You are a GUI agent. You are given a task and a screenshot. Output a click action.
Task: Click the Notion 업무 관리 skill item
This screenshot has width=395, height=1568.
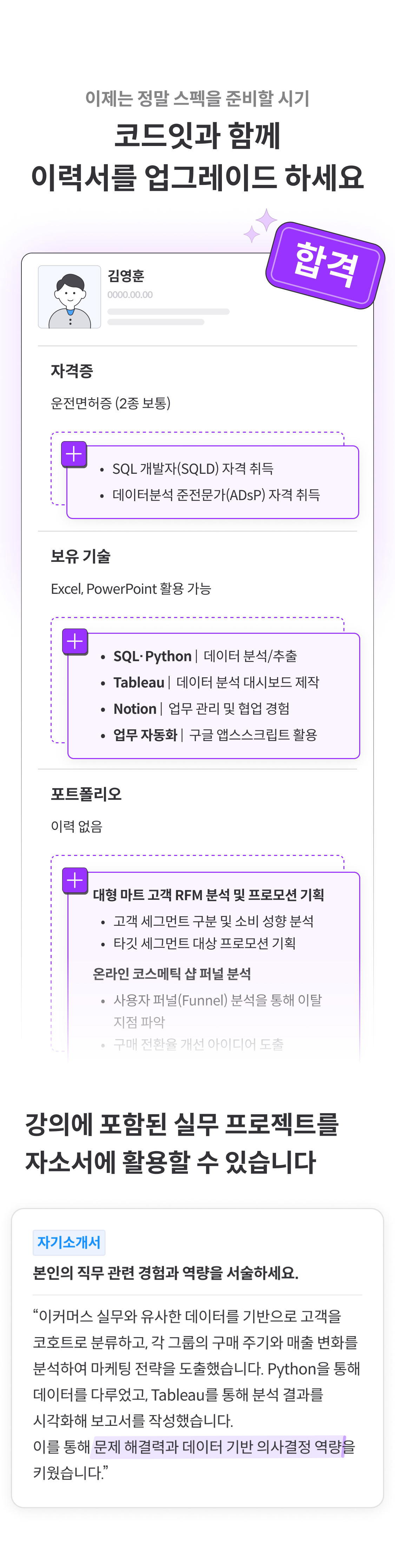(202, 709)
